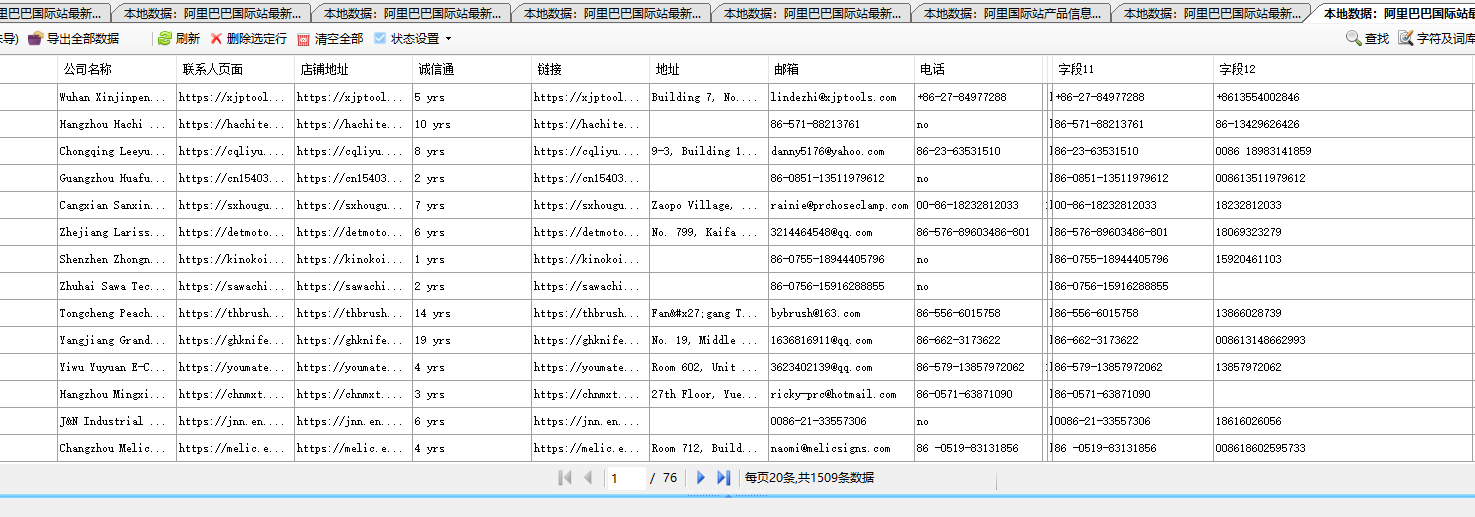The height and width of the screenshot is (517, 1475).
Task: Click the bybrush@163.com email cell
Action: coord(841,314)
